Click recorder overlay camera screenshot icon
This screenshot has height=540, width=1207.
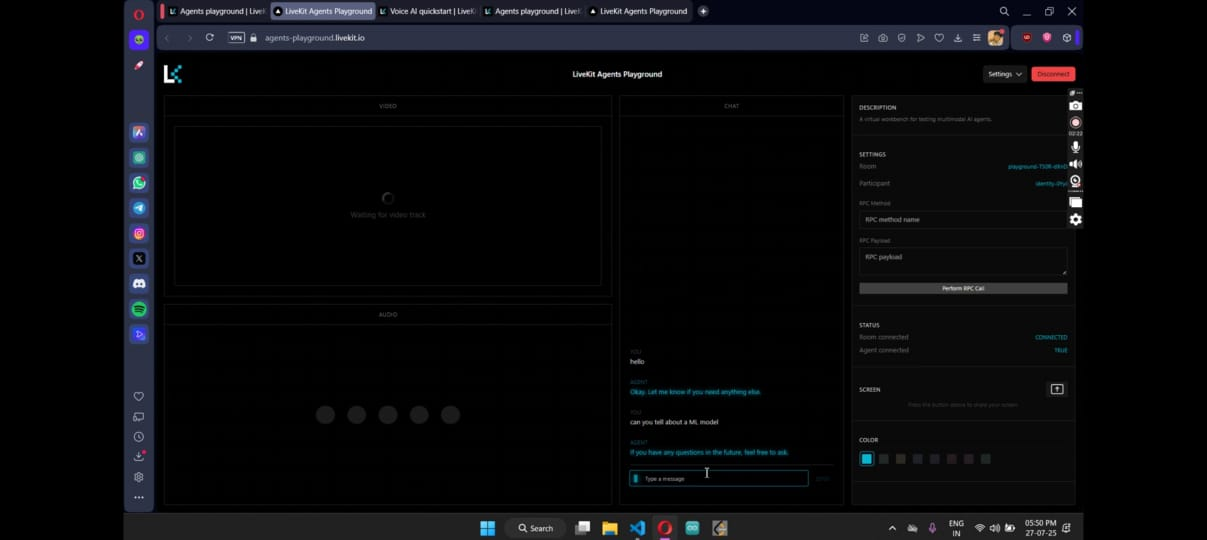pos(1076,106)
